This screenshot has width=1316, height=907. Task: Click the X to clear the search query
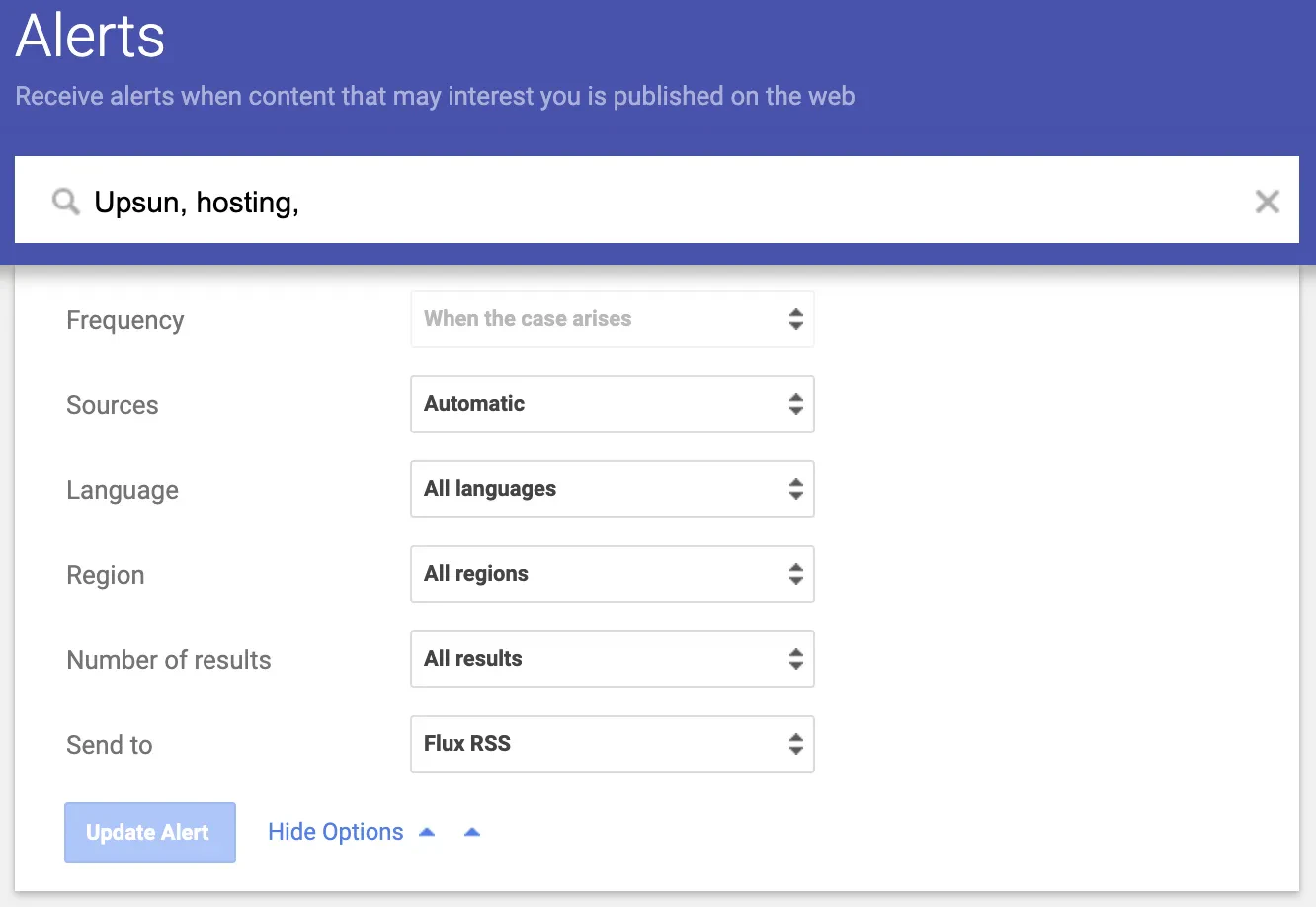click(x=1268, y=201)
